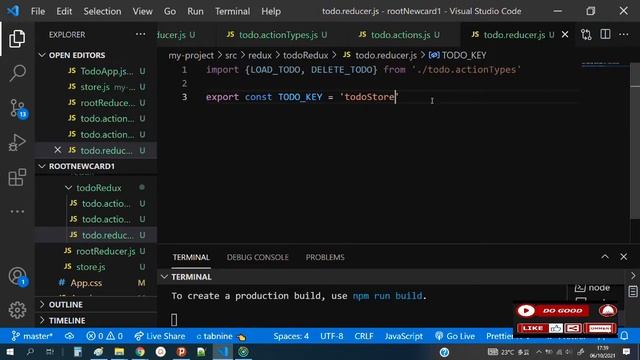Split the editor to the right

pyautogui.click(x=605, y=35)
